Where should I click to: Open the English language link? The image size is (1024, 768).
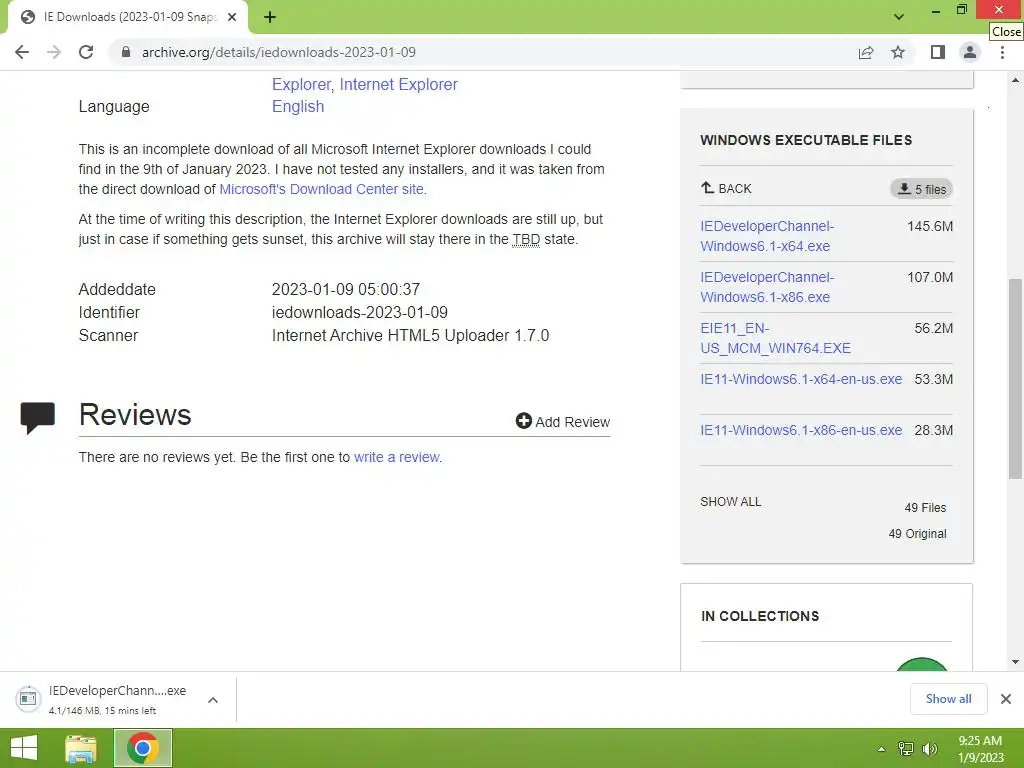[x=298, y=106]
